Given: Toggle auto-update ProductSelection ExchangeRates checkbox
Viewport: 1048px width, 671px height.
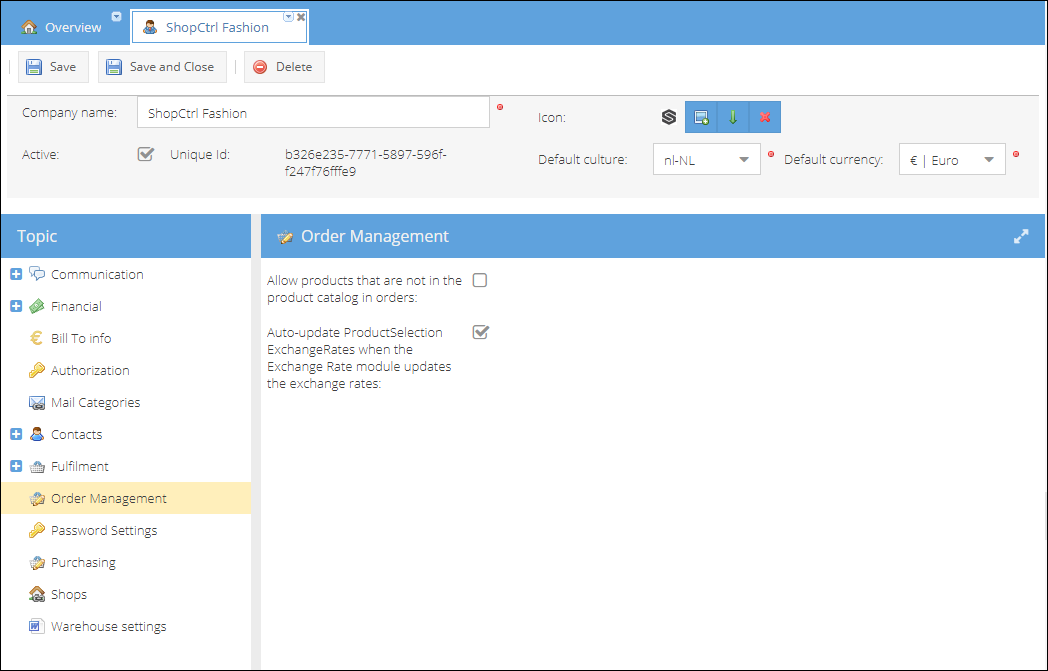Looking at the screenshot, I should [481, 331].
